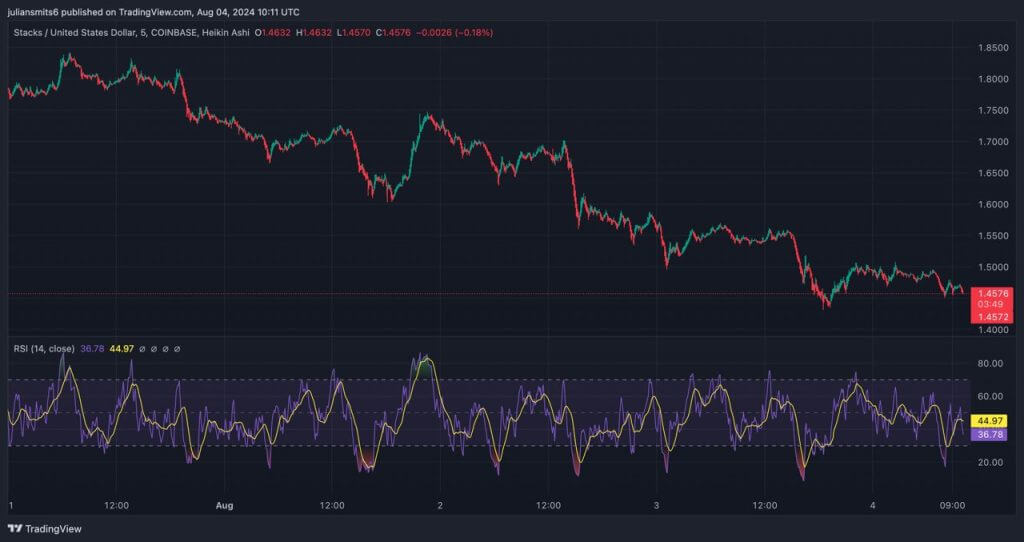Click the TradingView text at bottom left
The height and width of the screenshot is (542, 1024).
tap(53, 528)
